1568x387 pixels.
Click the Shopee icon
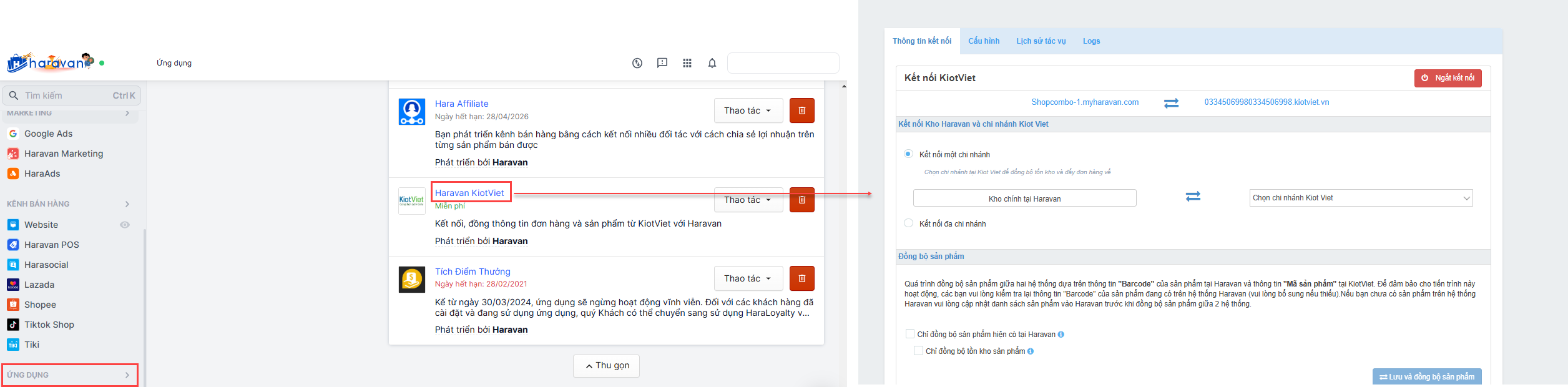(x=13, y=305)
